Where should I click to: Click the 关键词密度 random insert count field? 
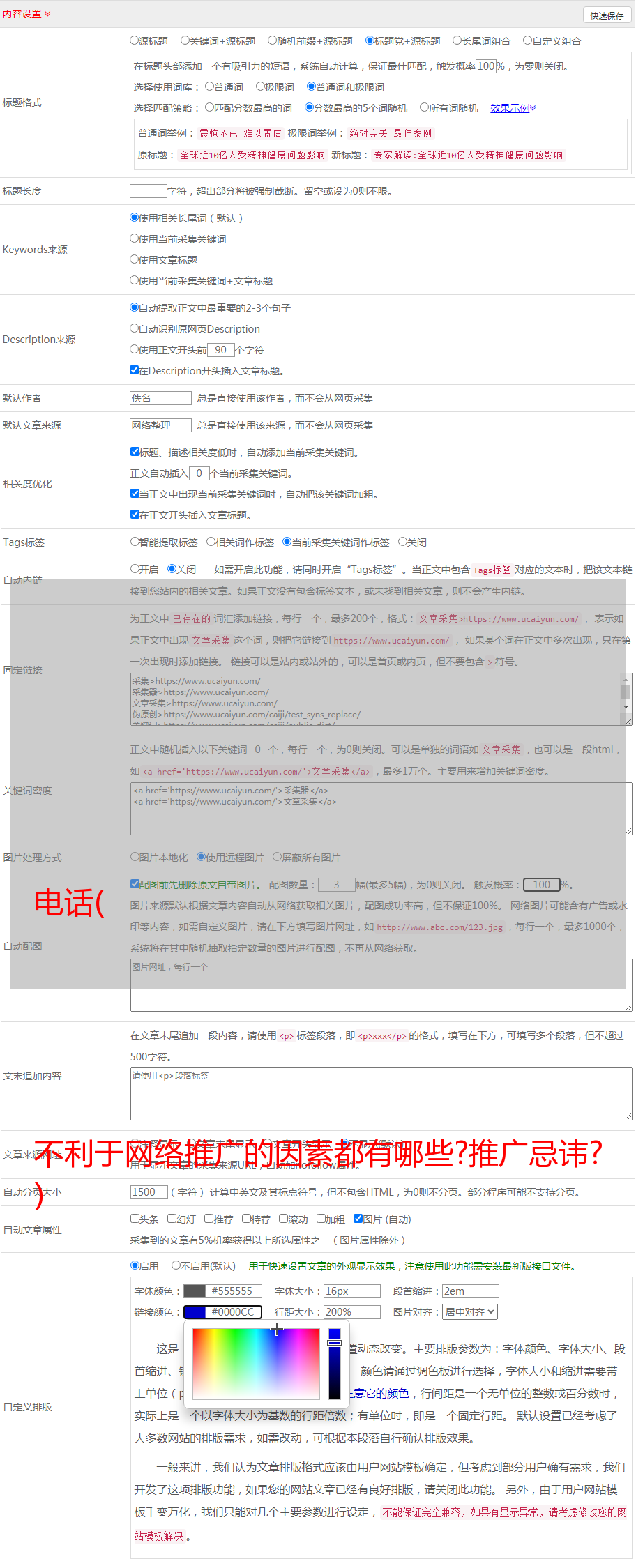(258, 749)
